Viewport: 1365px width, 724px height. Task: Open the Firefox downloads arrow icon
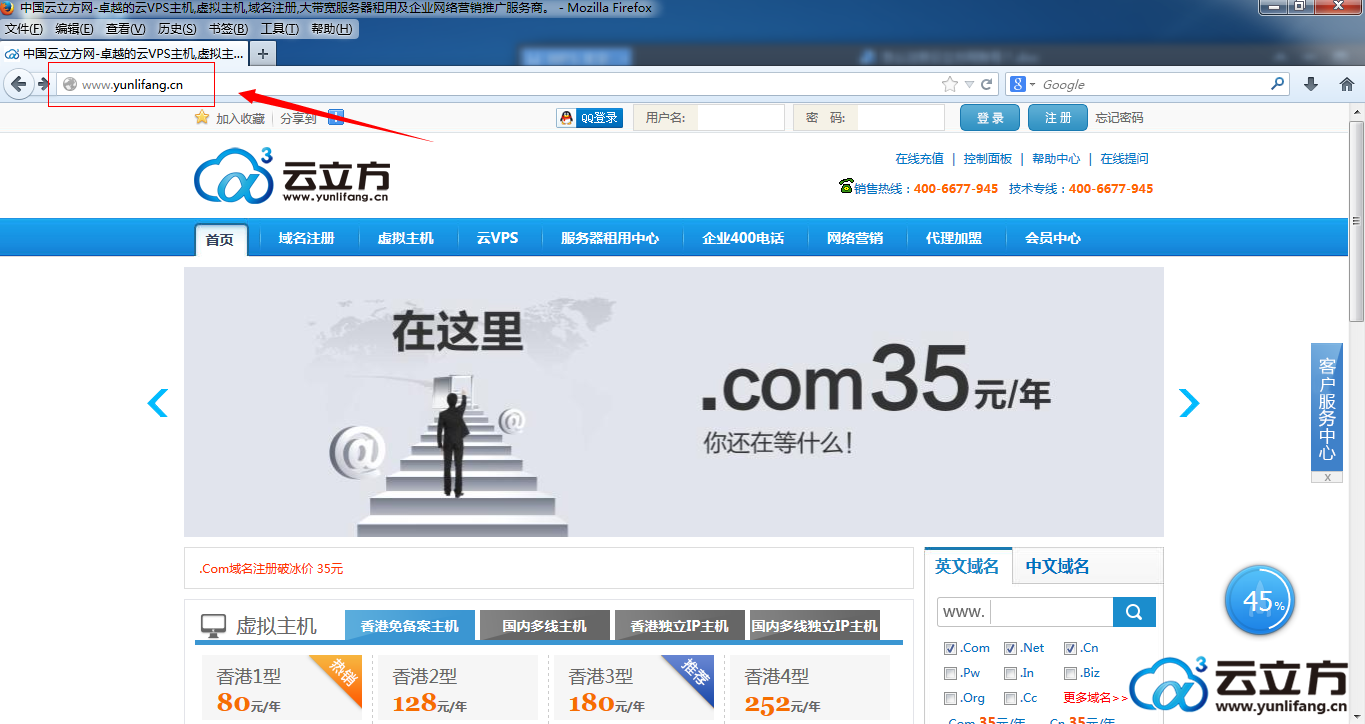(1311, 85)
